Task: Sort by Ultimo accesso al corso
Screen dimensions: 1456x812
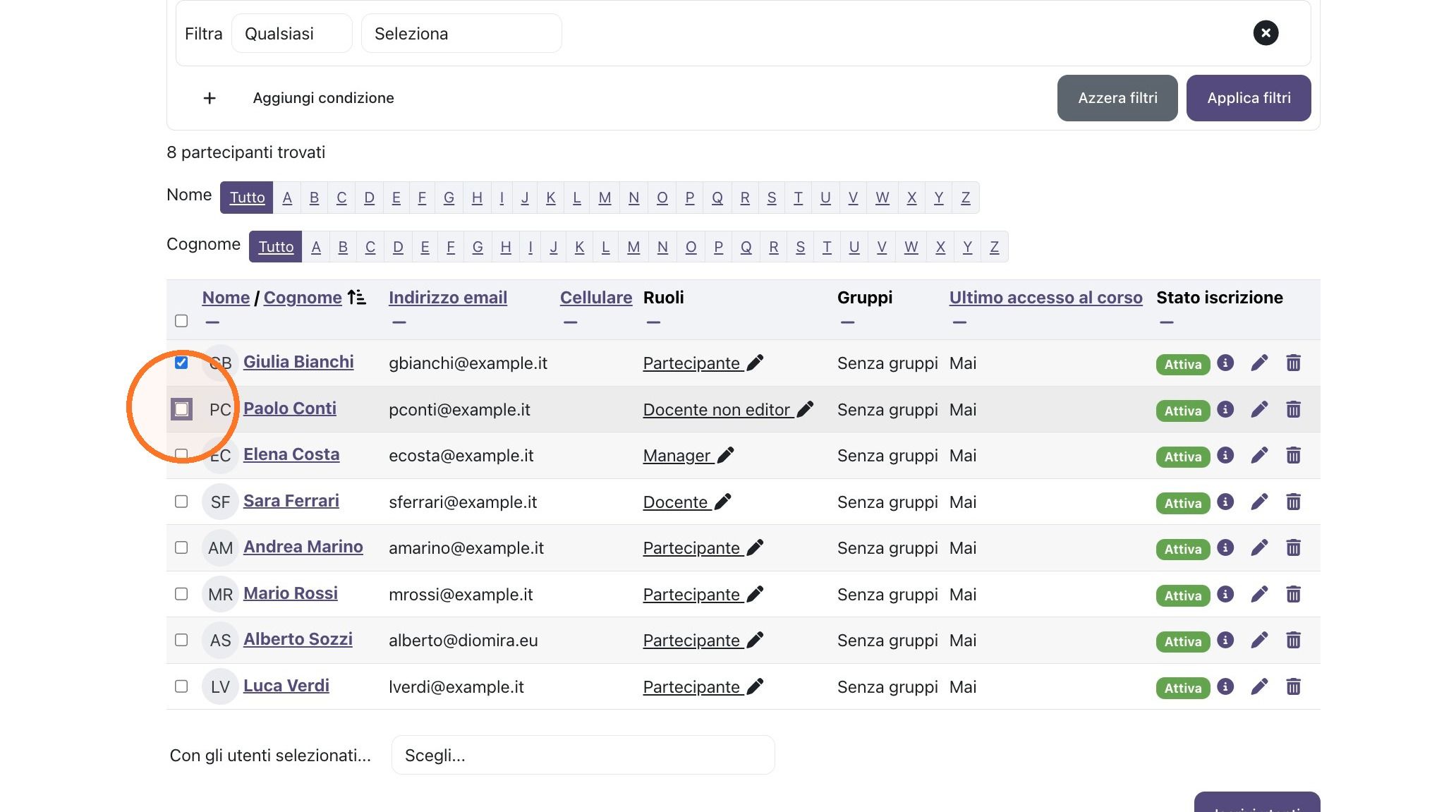Action: pos(1045,298)
